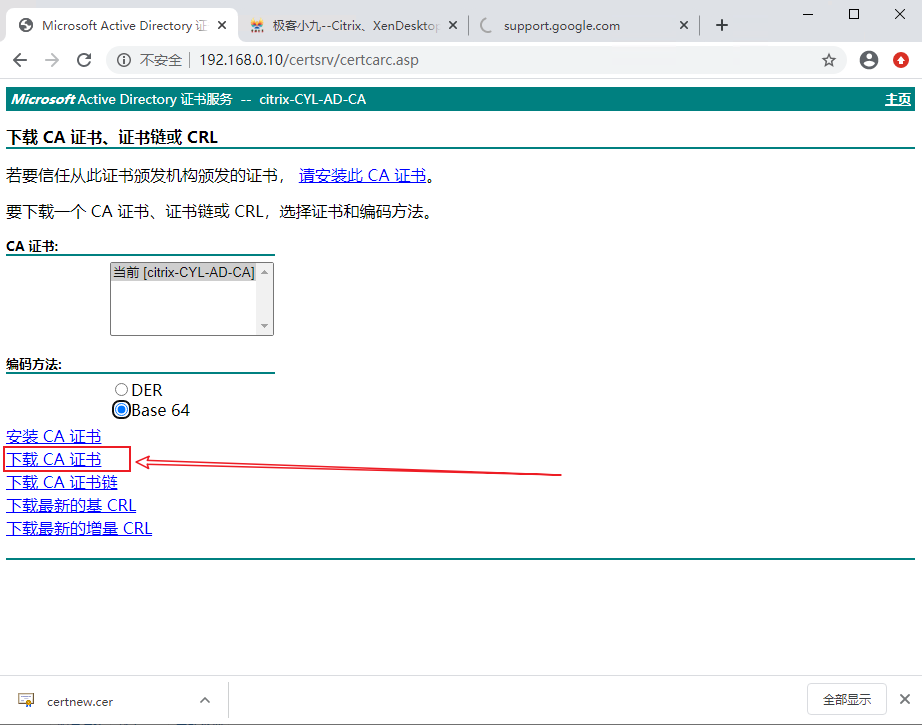
Task: Open new tab with plus button
Action: [x=722, y=25]
